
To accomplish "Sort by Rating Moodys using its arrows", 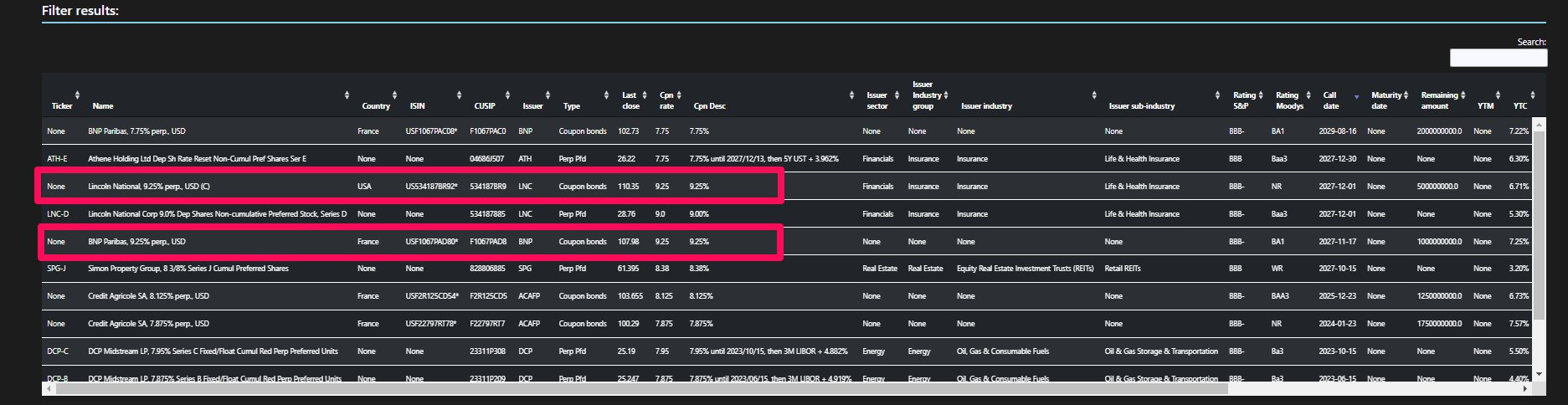I will (x=1308, y=95).
